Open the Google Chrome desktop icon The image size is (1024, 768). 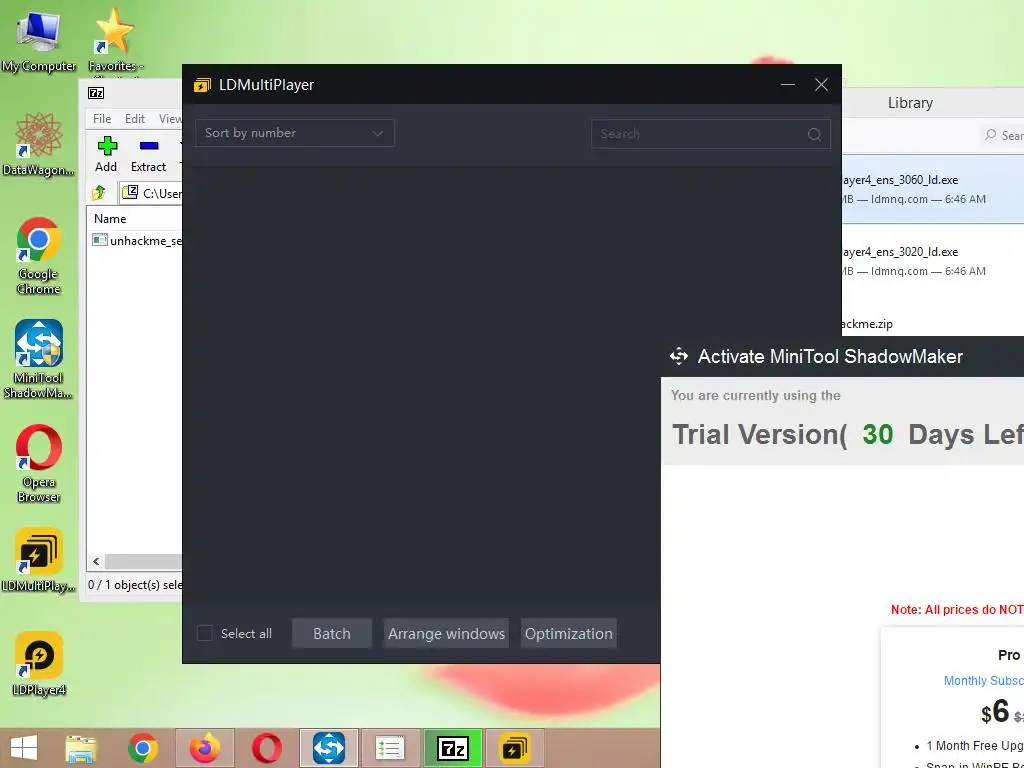coord(39,255)
